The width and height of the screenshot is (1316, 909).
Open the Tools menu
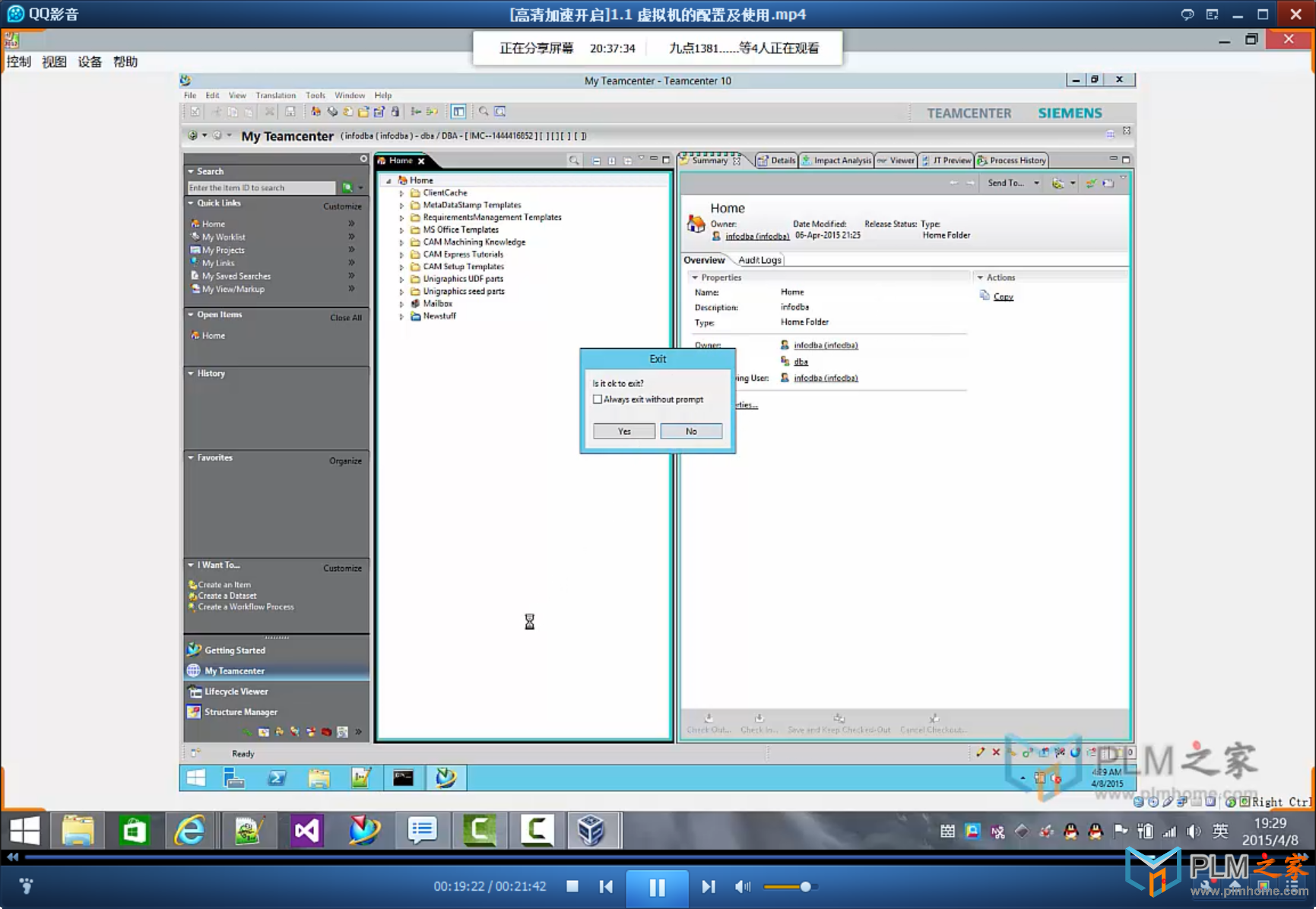click(x=316, y=95)
